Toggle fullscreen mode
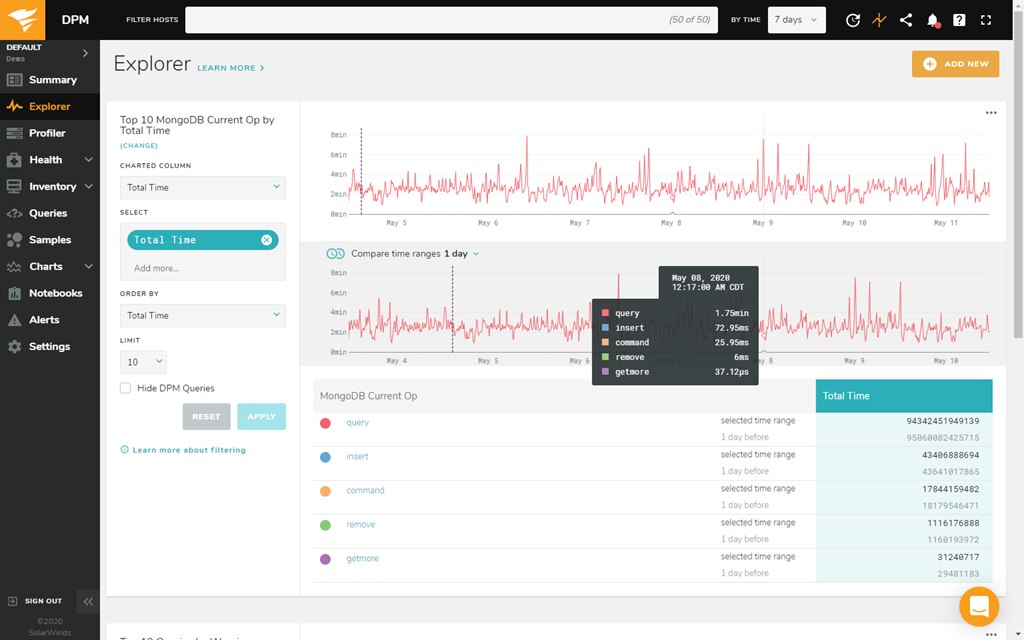This screenshot has width=1024, height=640. (985, 19)
